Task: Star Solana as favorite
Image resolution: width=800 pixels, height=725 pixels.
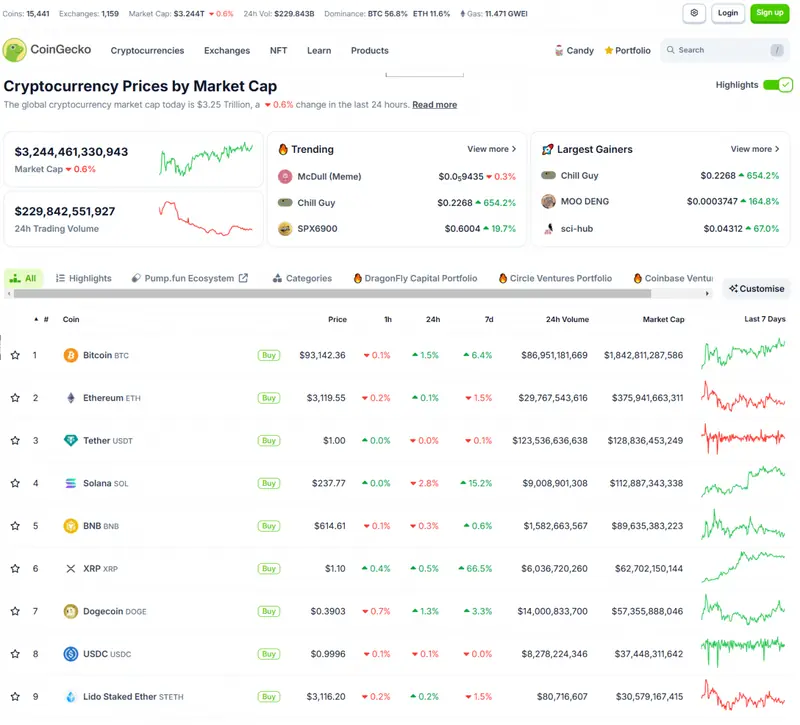Action: pos(15,483)
